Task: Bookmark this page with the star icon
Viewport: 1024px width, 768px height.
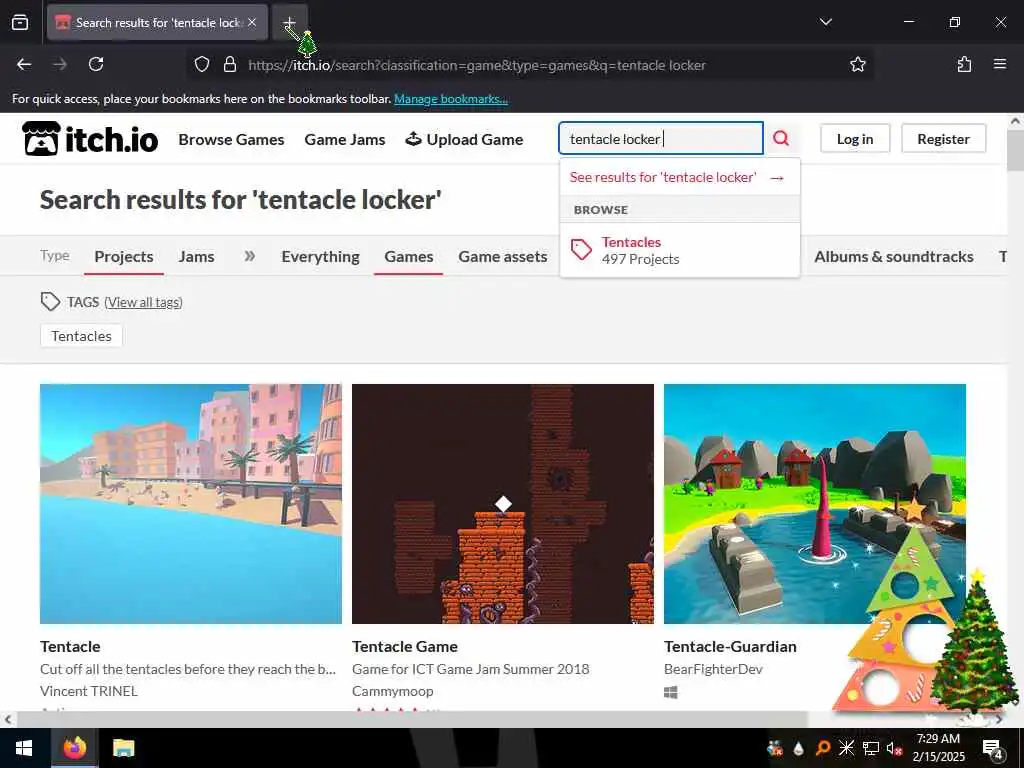Action: pos(857,64)
